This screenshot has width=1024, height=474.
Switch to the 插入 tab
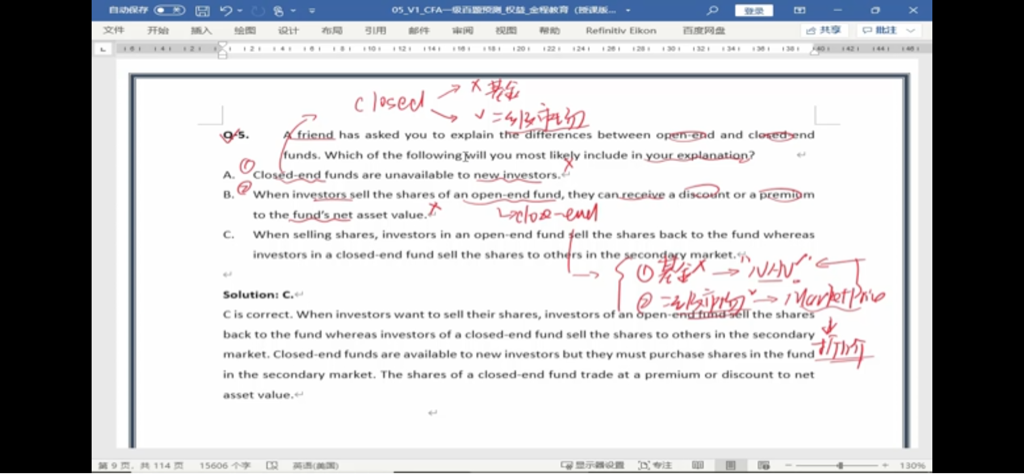[x=201, y=31]
